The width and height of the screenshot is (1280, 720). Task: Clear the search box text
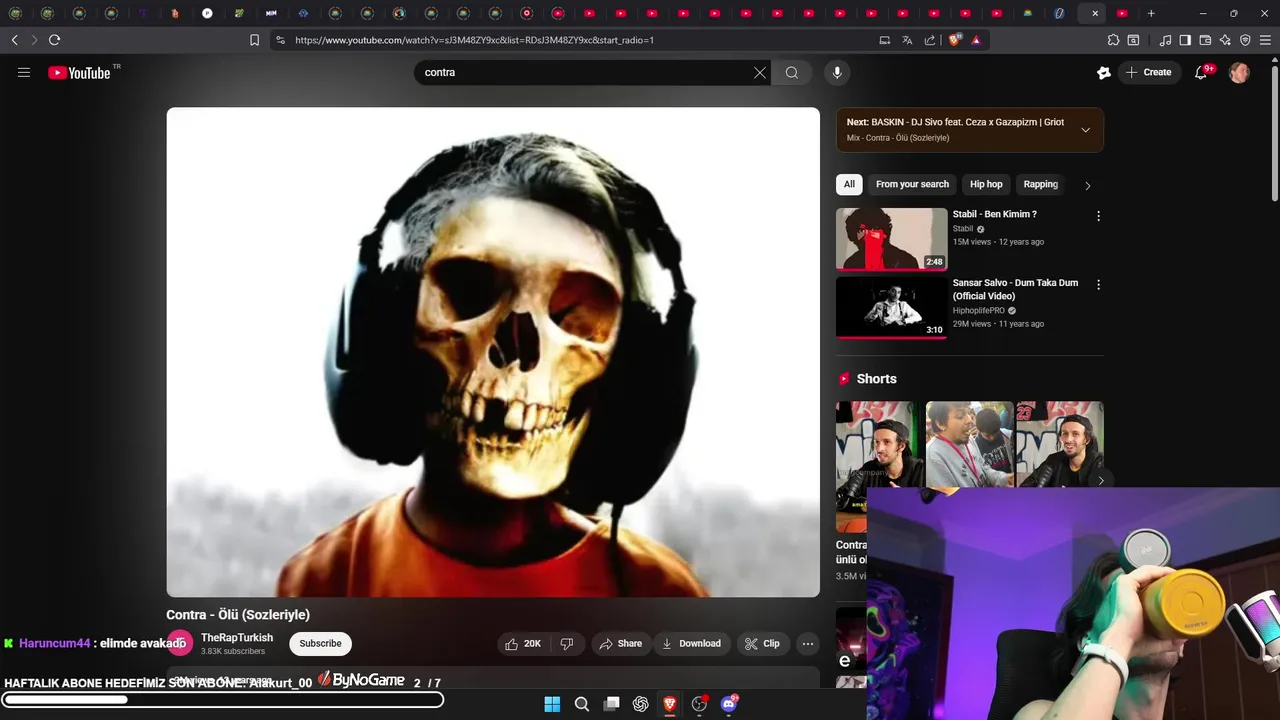click(760, 72)
